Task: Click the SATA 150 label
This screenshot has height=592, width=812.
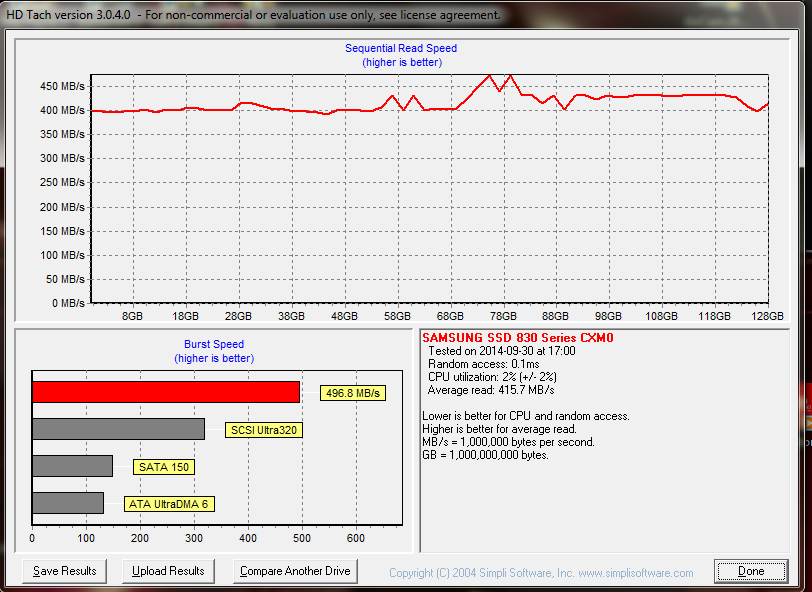Action: pos(164,467)
